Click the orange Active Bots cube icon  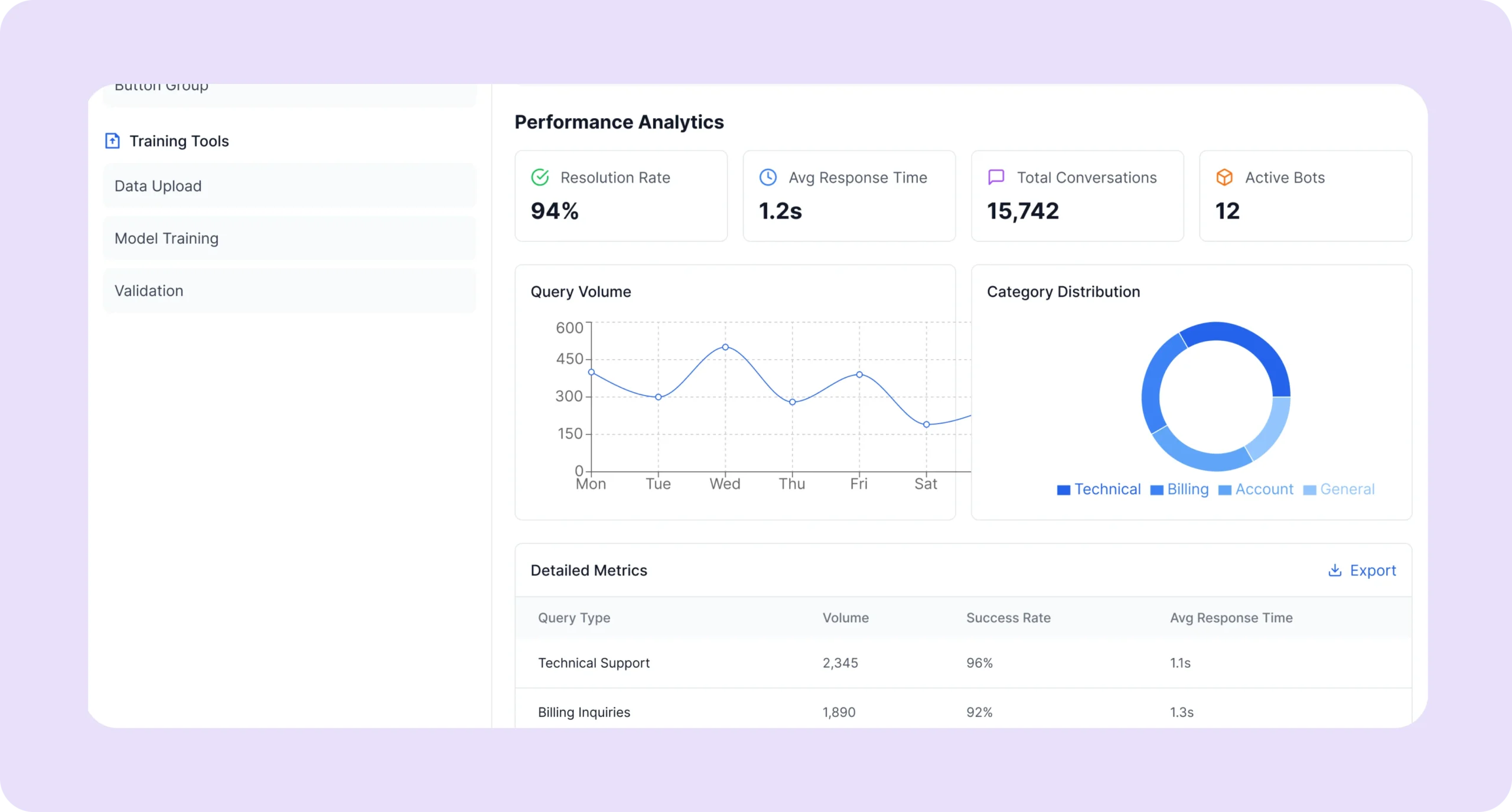(x=1224, y=177)
